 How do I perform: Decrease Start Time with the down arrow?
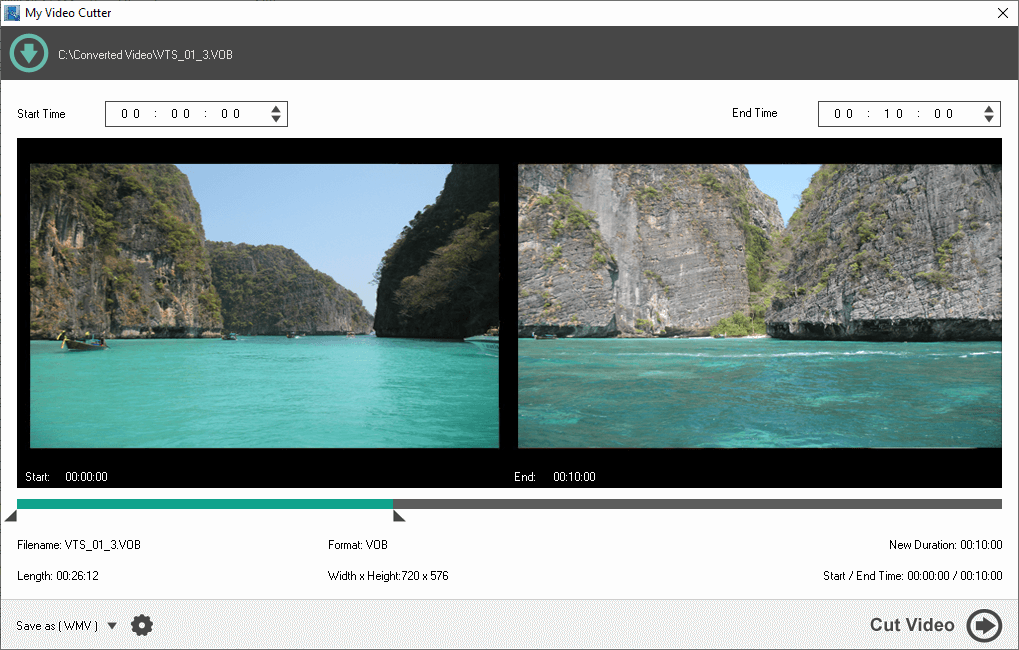pyautogui.click(x=276, y=119)
